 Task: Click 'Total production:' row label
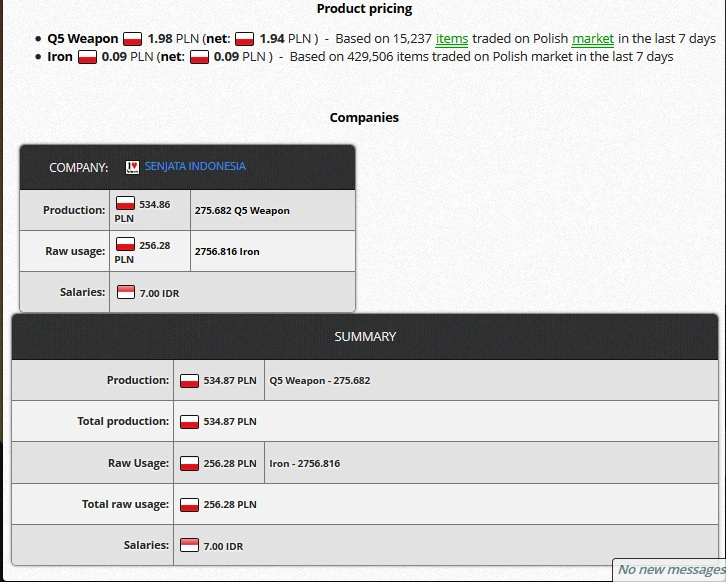click(x=123, y=421)
